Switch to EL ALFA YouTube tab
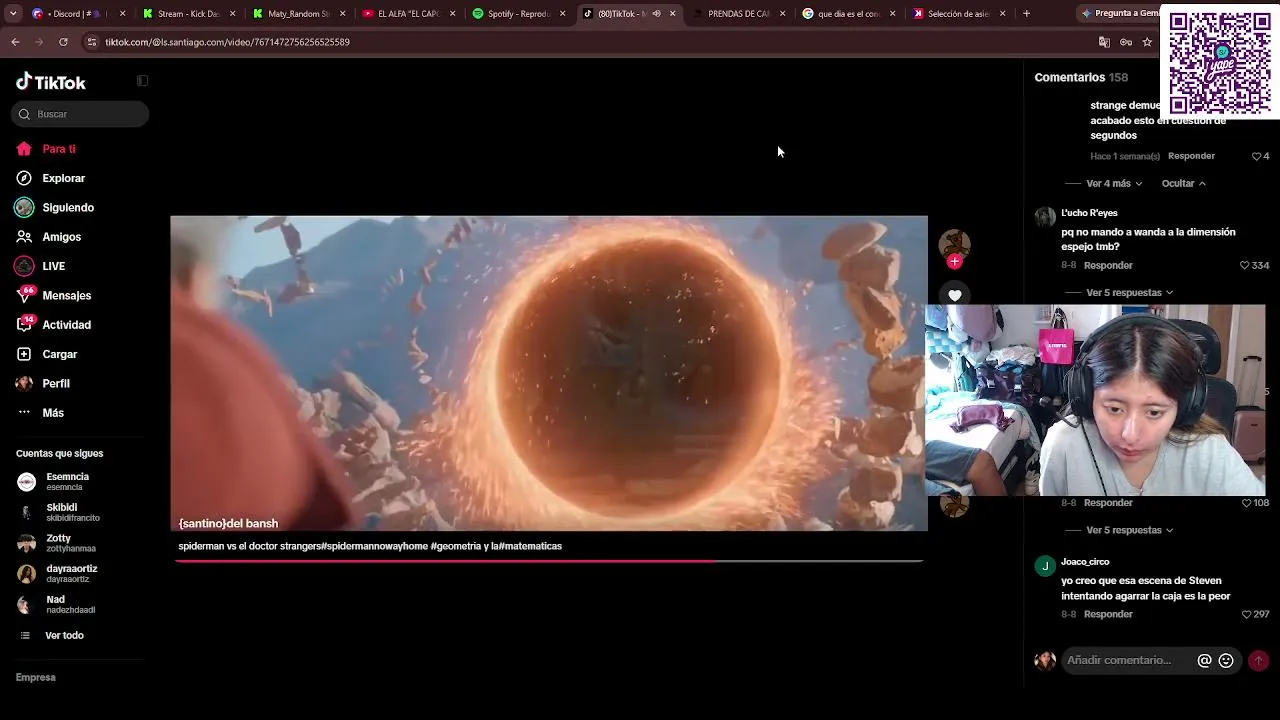The width and height of the screenshot is (1280, 720). click(409, 14)
